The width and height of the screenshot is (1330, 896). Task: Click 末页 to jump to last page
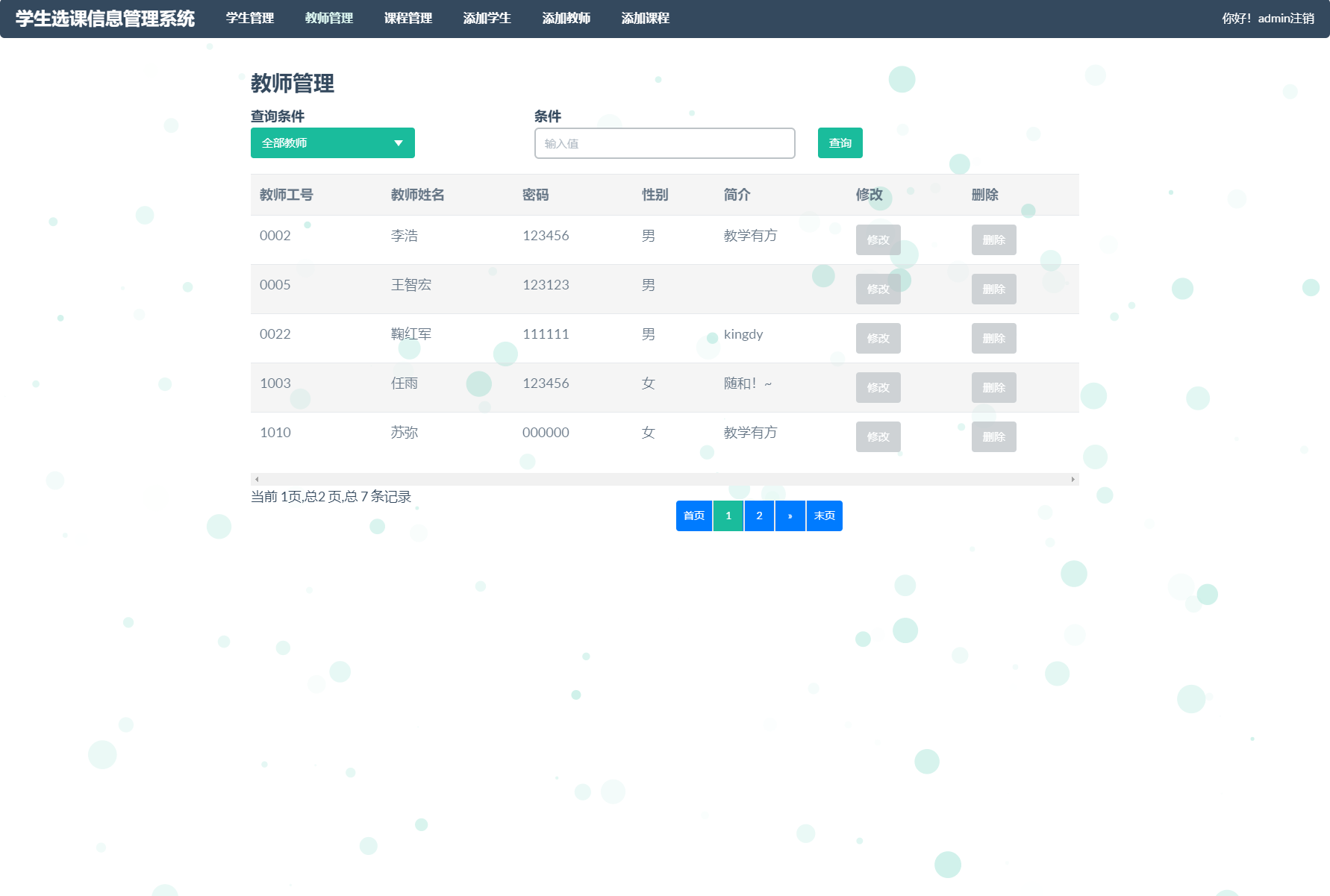click(823, 515)
